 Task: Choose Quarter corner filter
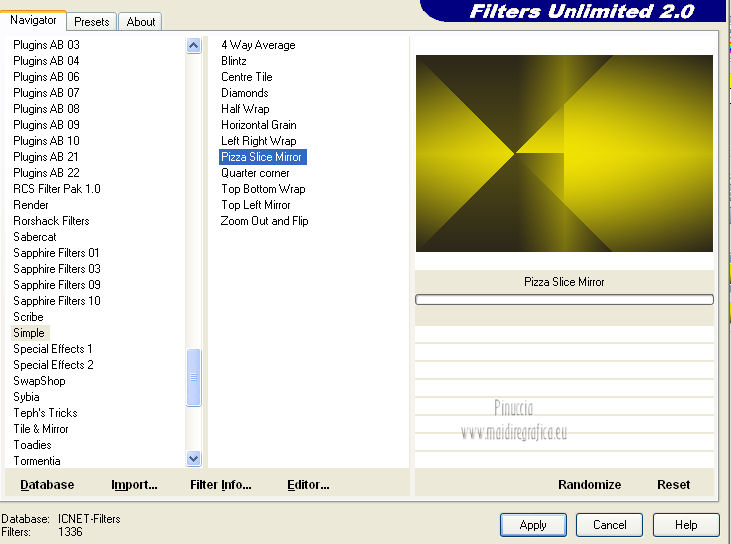[x=255, y=172]
